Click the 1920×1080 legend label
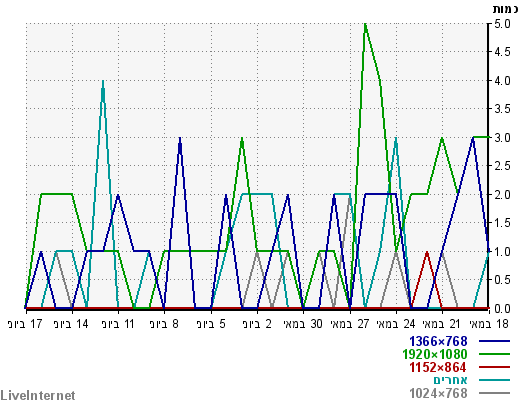The height and width of the screenshot is (405, 520). click(x=435, y=354)
